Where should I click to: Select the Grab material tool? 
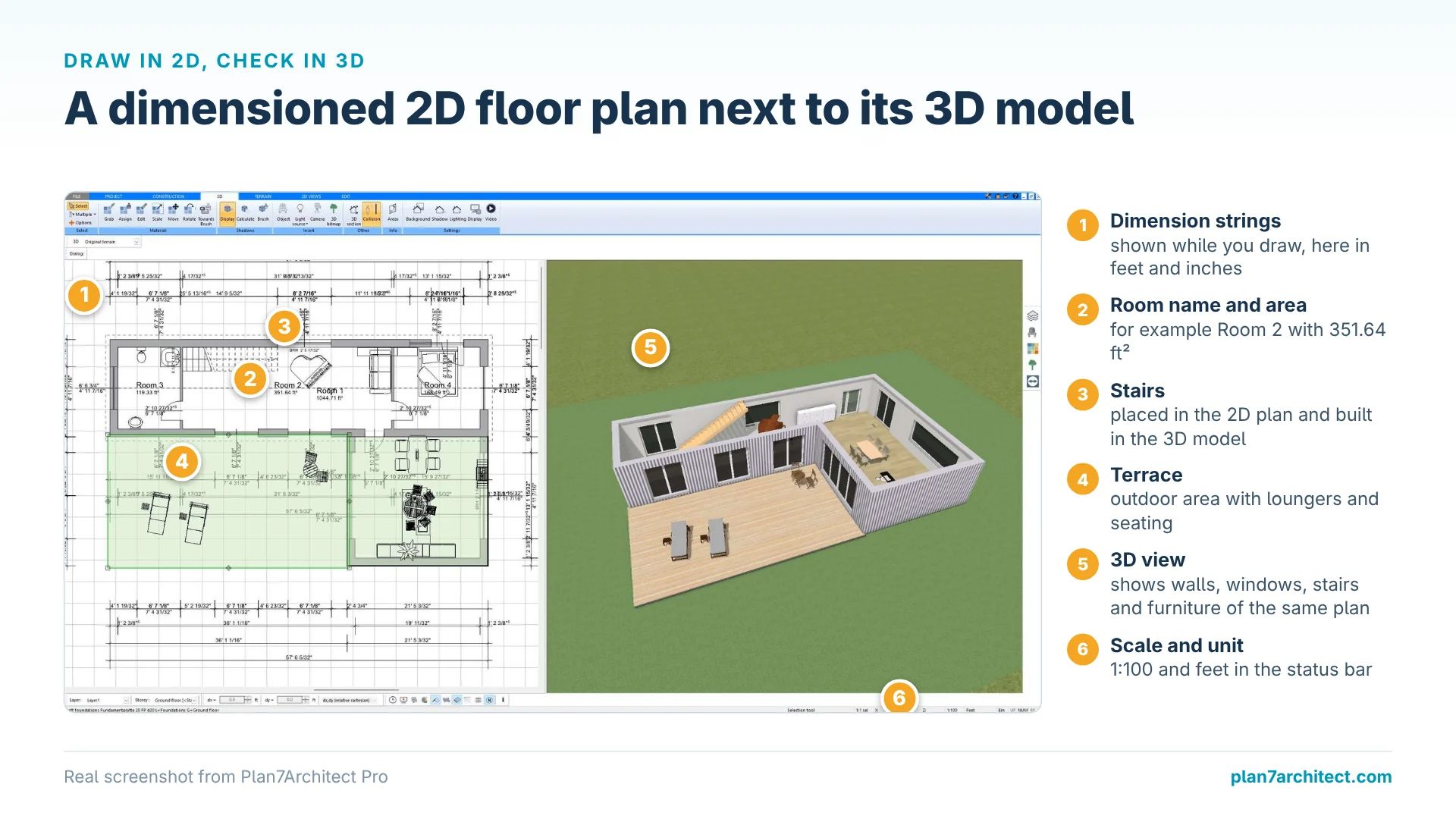tap(109, 212)
